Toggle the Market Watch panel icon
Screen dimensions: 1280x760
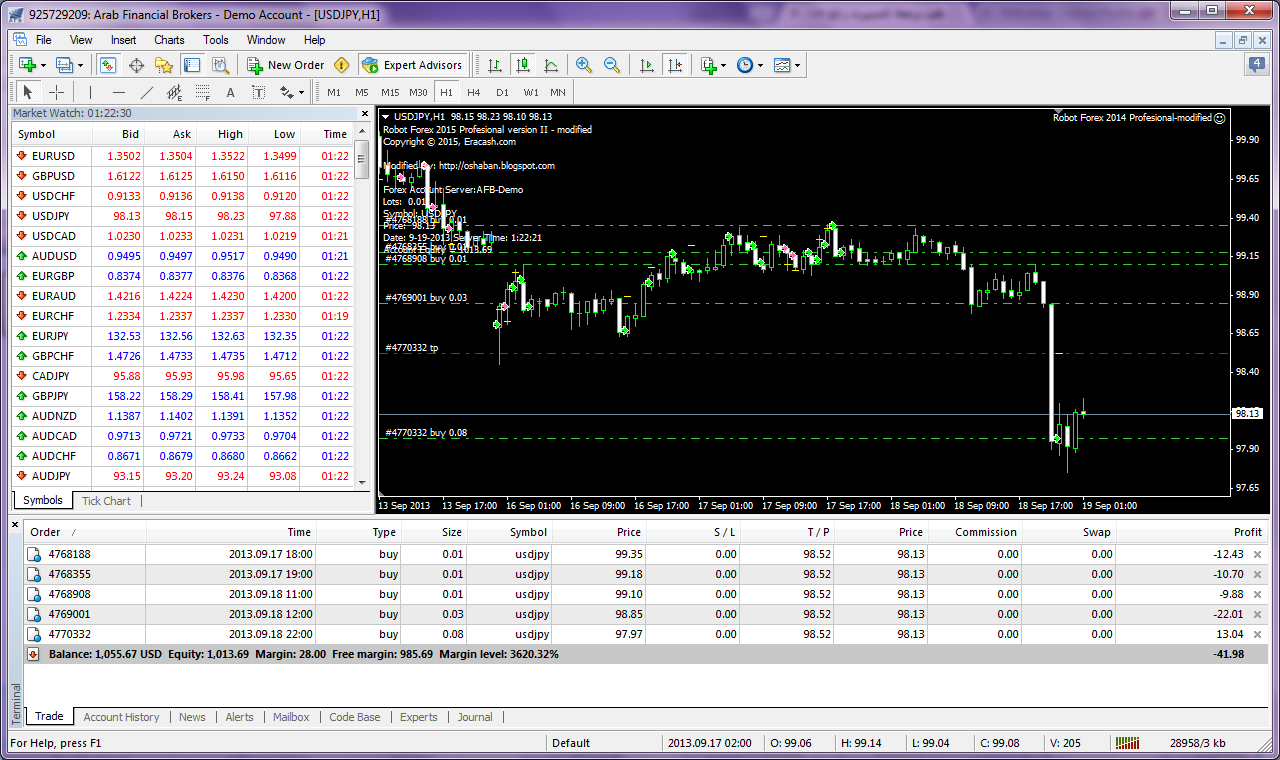(x=108, y=65)
